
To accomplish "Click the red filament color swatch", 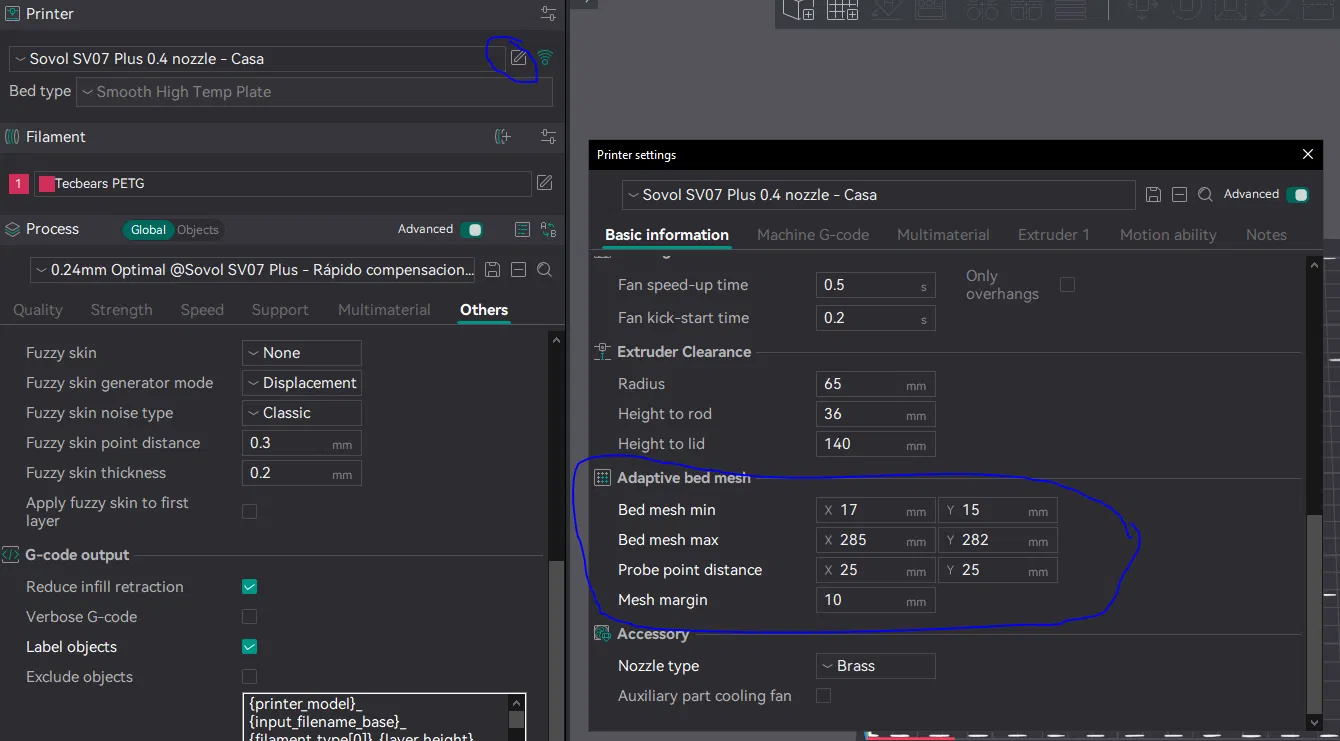I will (x=45, y=184).
